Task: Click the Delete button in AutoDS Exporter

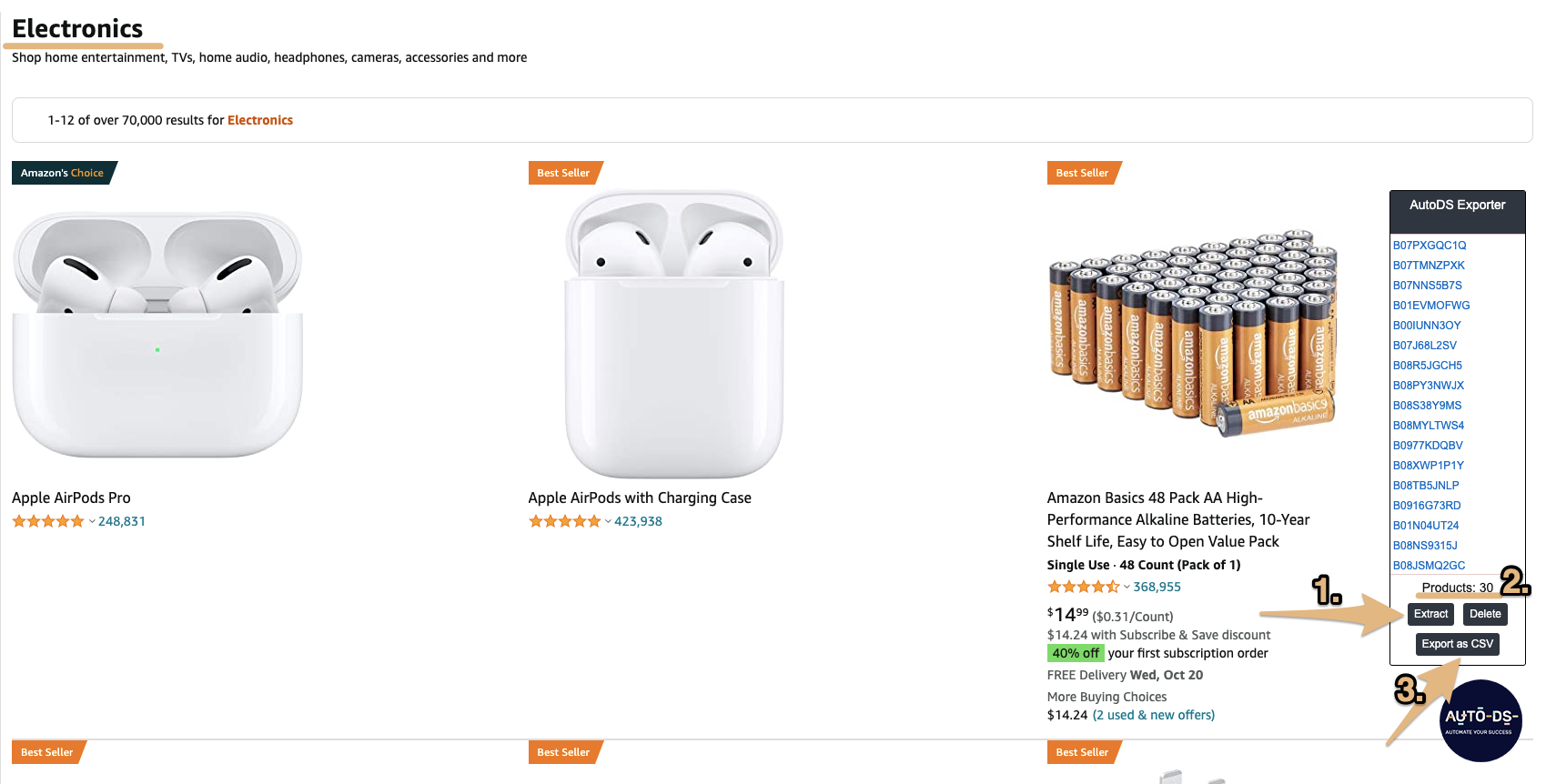Action: [x=1485, y=614]
